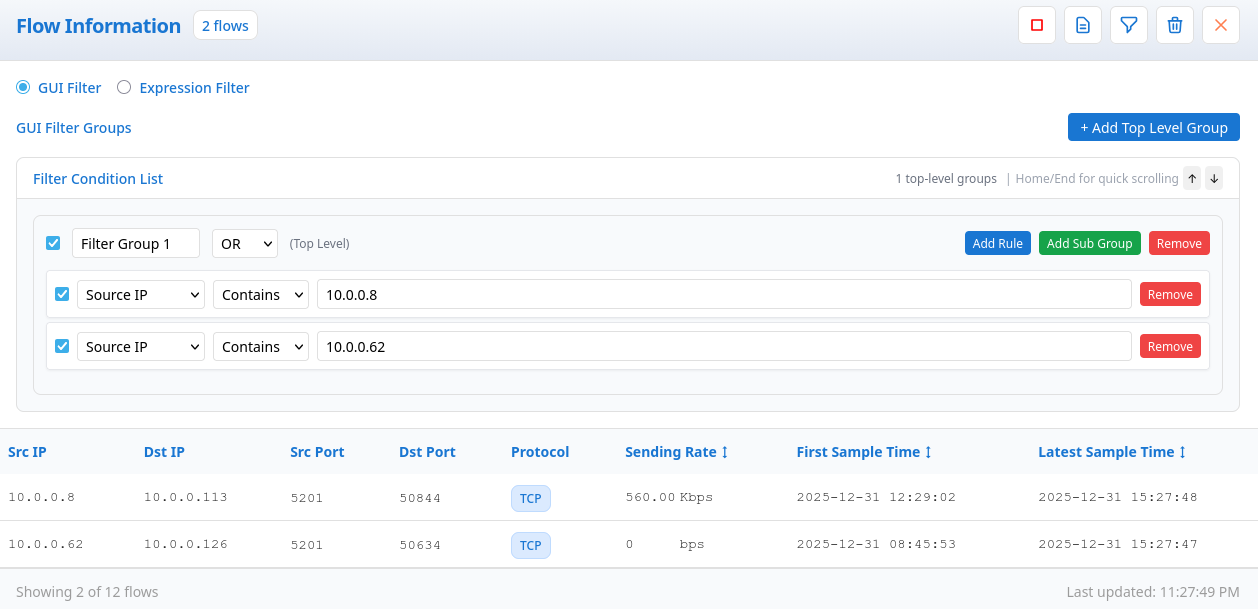Screen dimensions: 1258x609
Task: Sort by First Sample Time column
Action: click(864, 452)
